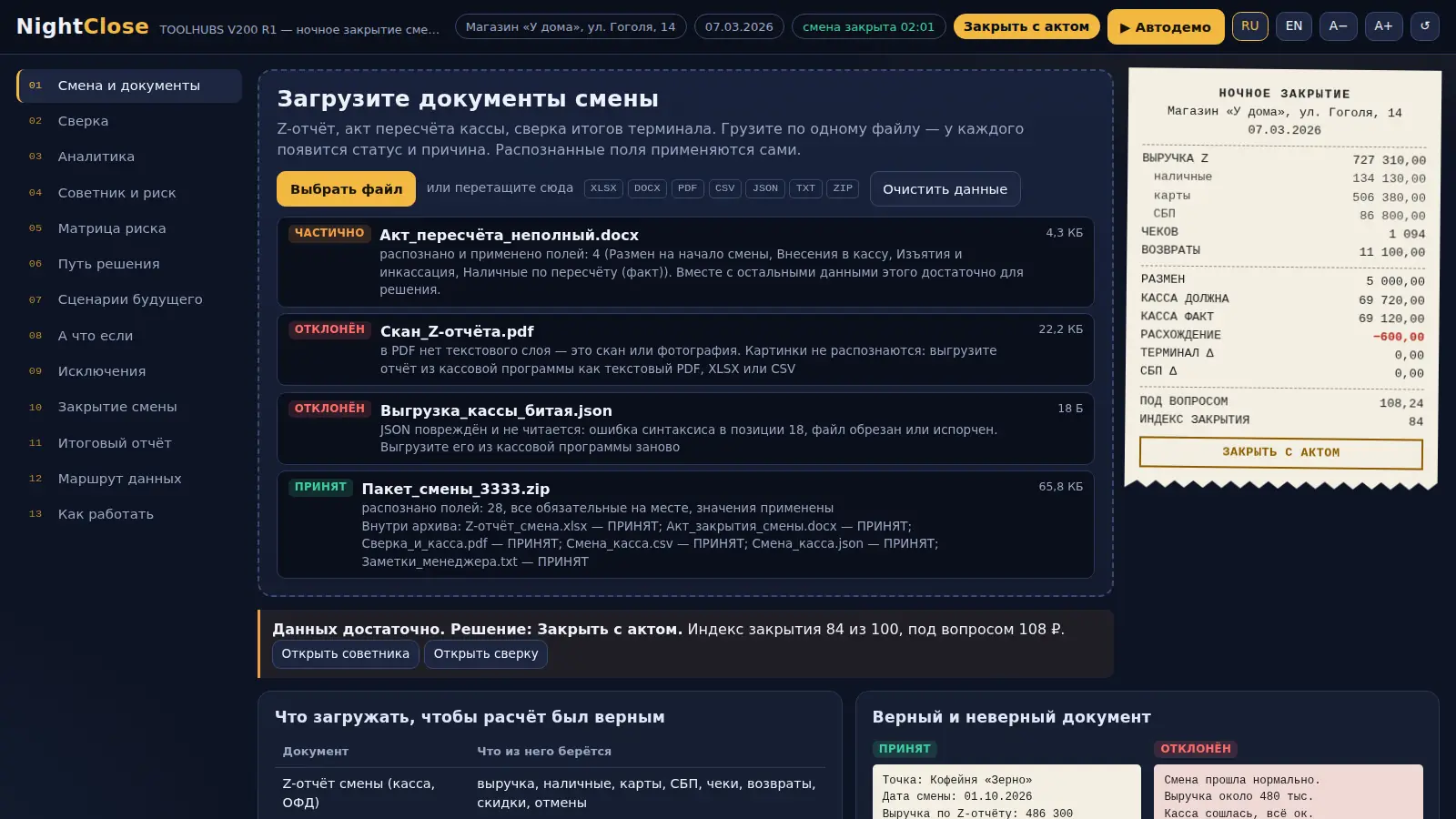Open 'Открыть советника' link button

click(x=346, y=653)
